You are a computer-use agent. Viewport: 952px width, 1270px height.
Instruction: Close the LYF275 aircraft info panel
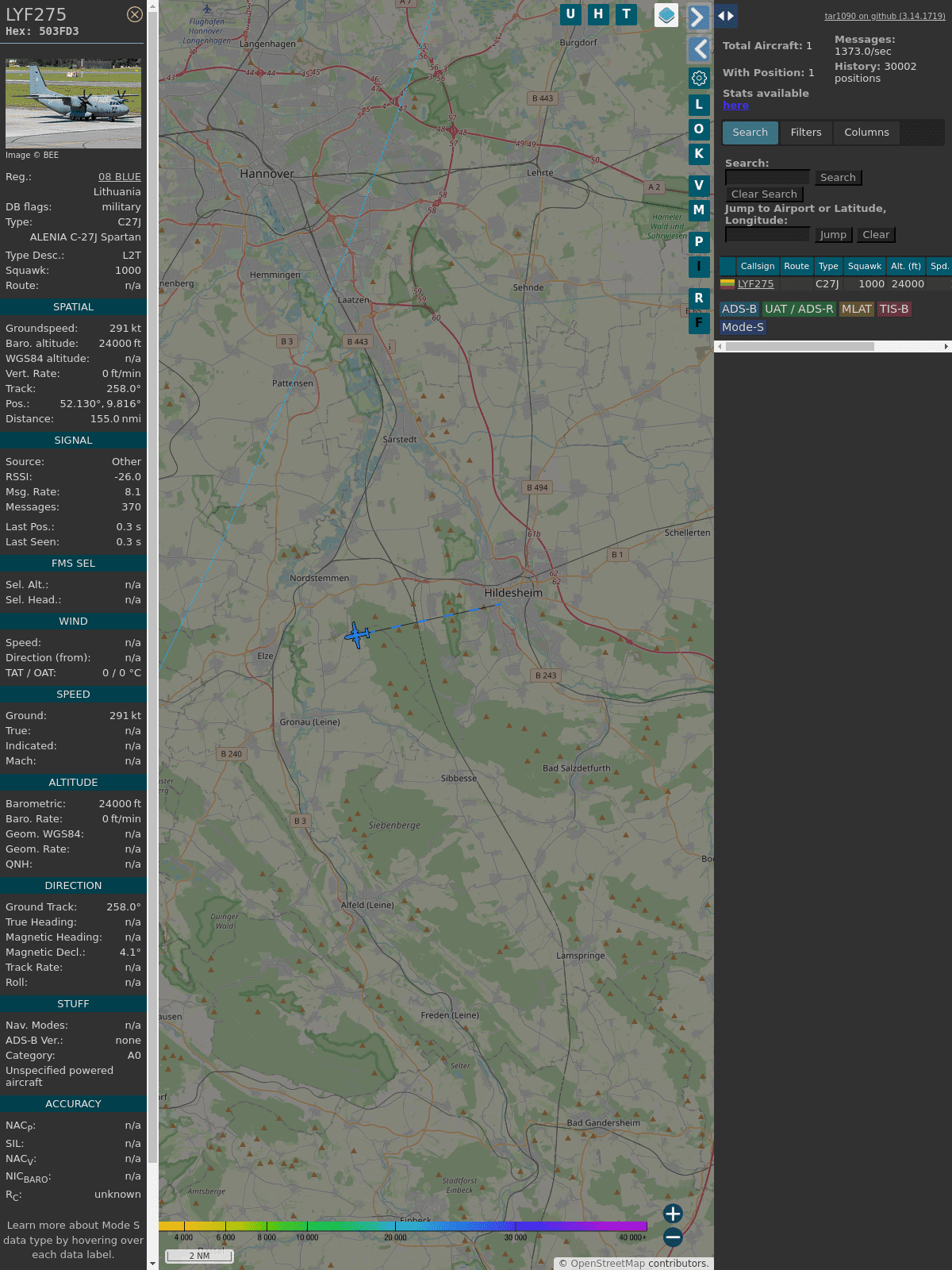click(x=135, y=14)
